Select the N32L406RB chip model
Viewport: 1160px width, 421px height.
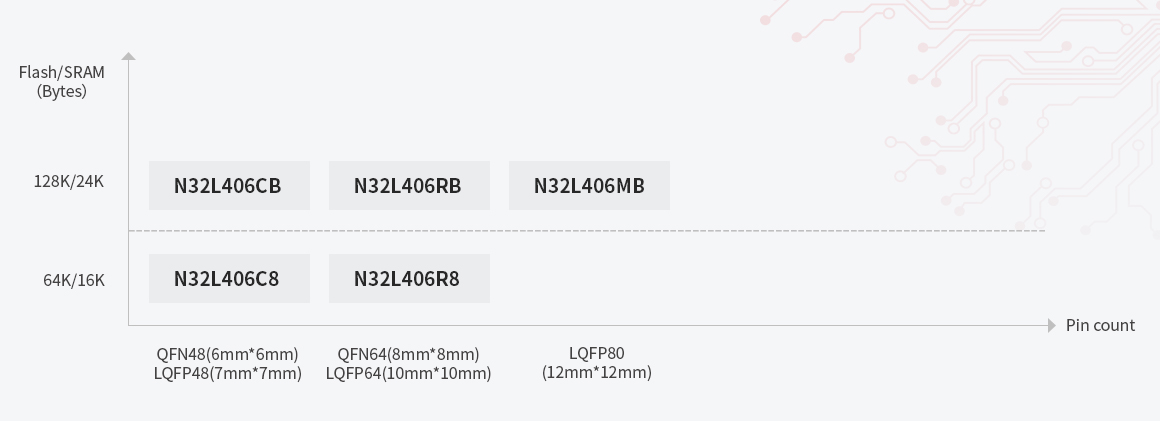pos(409,186)
